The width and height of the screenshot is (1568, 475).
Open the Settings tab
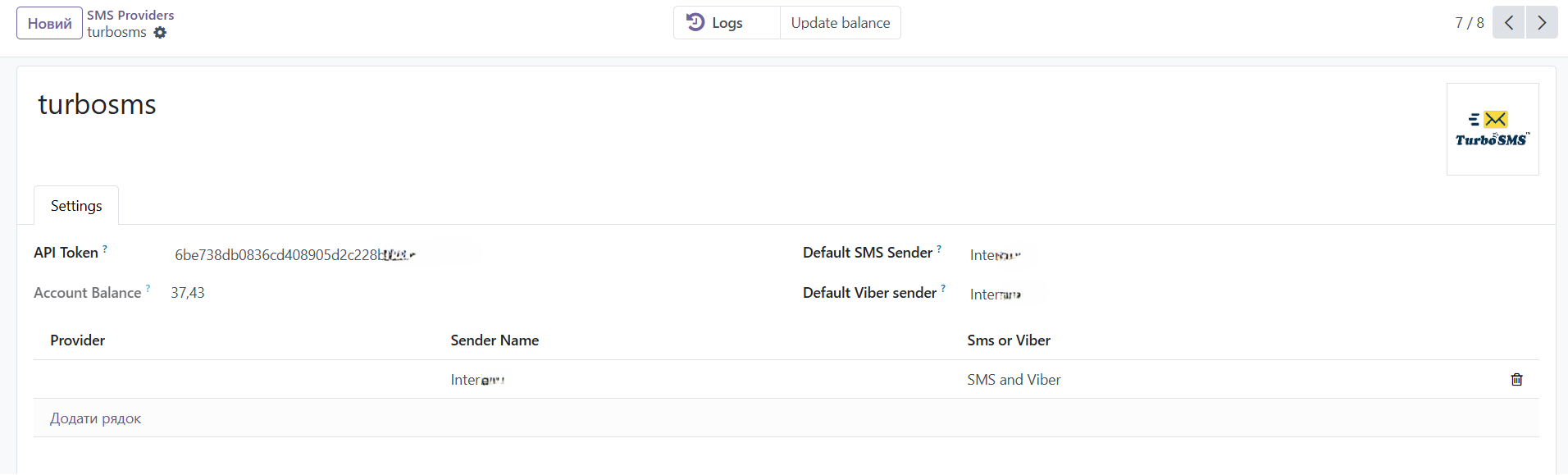pyautogui.click(x=76, y=206)
